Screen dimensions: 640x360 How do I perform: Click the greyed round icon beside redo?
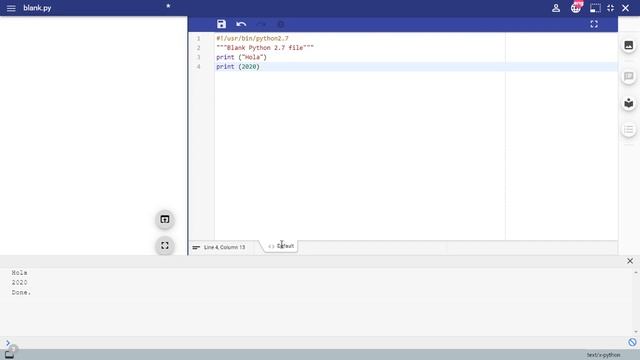pyautogui.click(x=281, y=24)
